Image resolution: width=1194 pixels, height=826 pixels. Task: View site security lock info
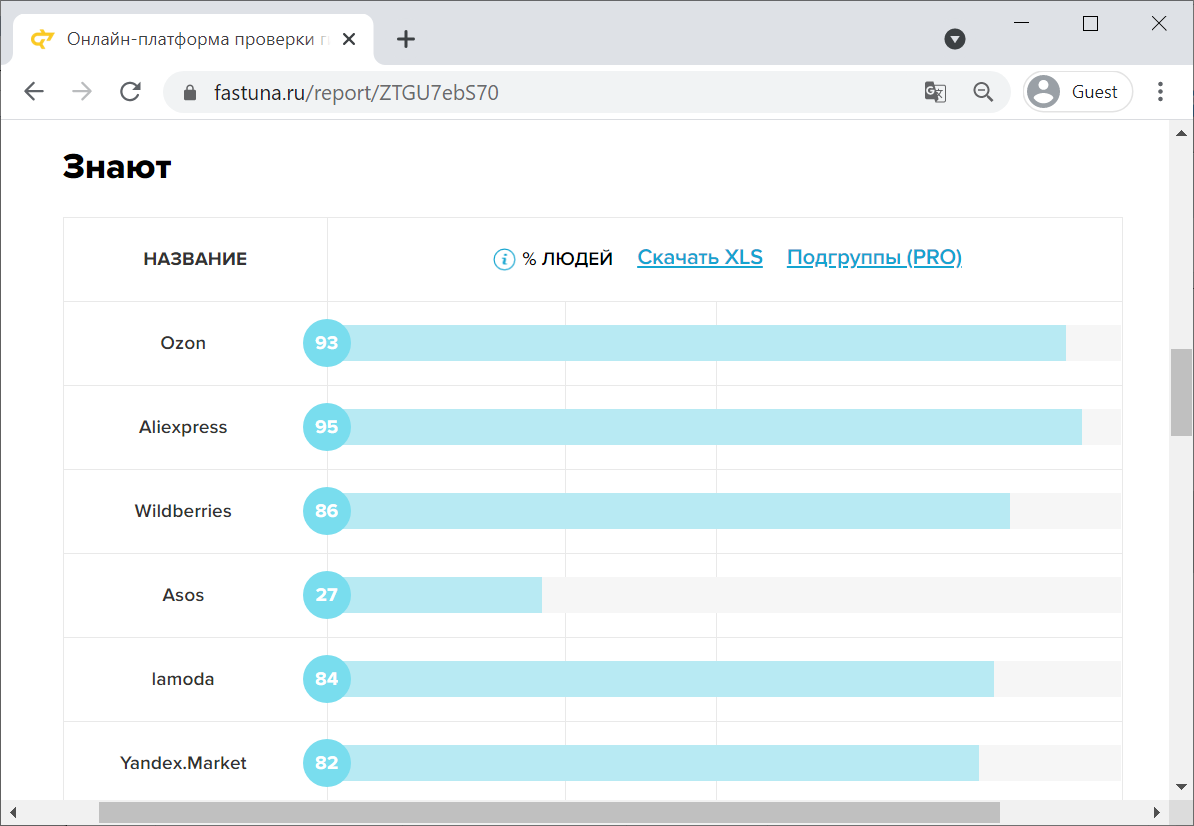tap(190, 93)
